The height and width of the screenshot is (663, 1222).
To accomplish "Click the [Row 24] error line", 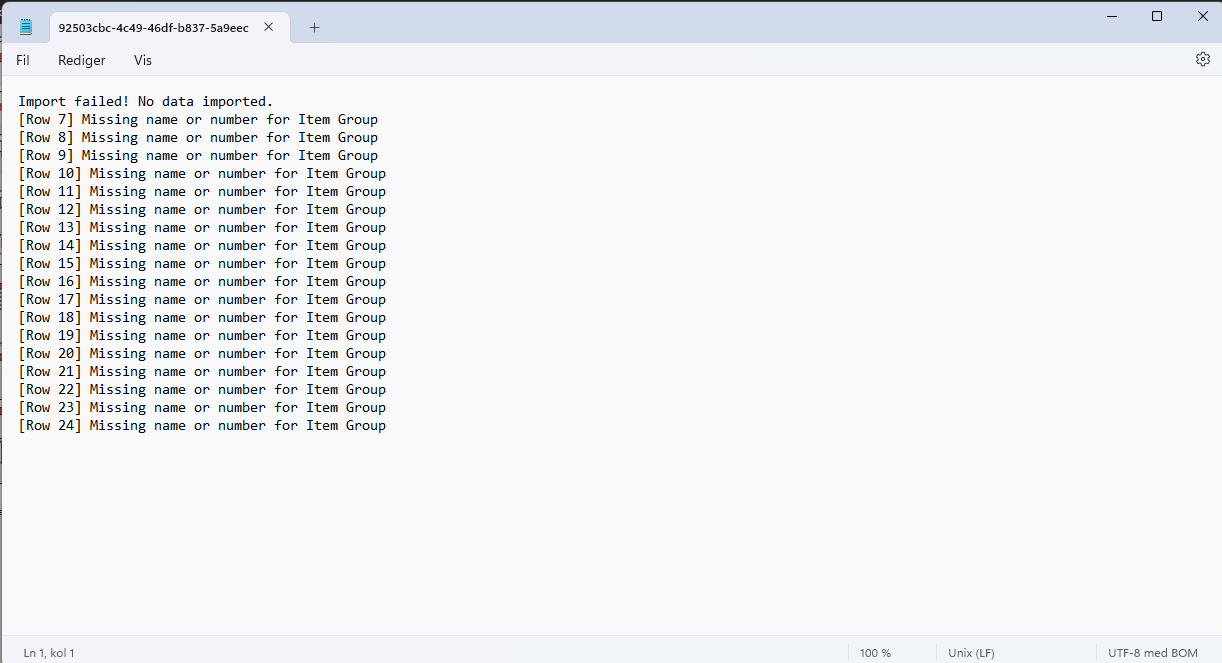I will 202,426.
